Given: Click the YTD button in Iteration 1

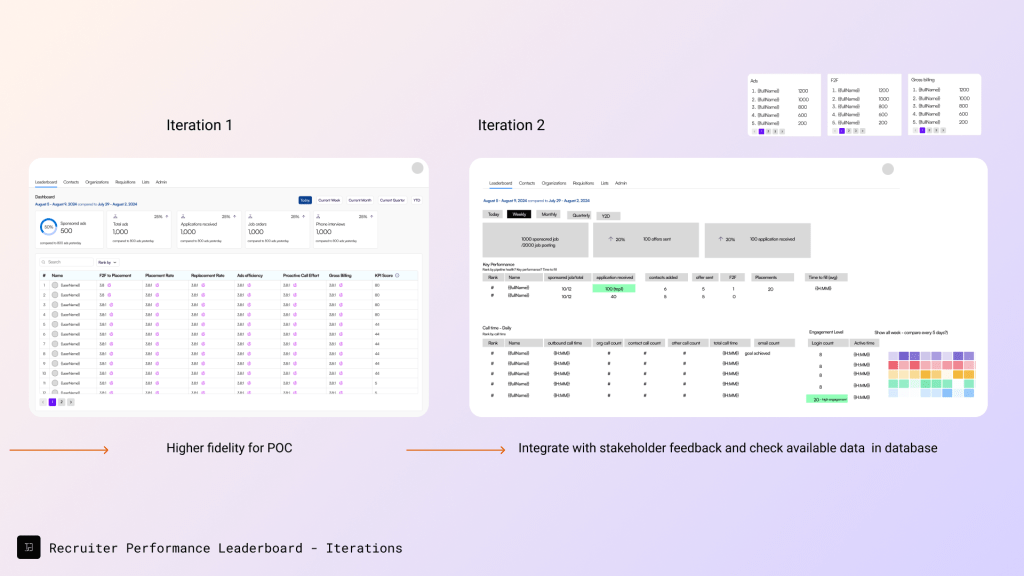Looking at the screenshot, I should tap(416, 200).
